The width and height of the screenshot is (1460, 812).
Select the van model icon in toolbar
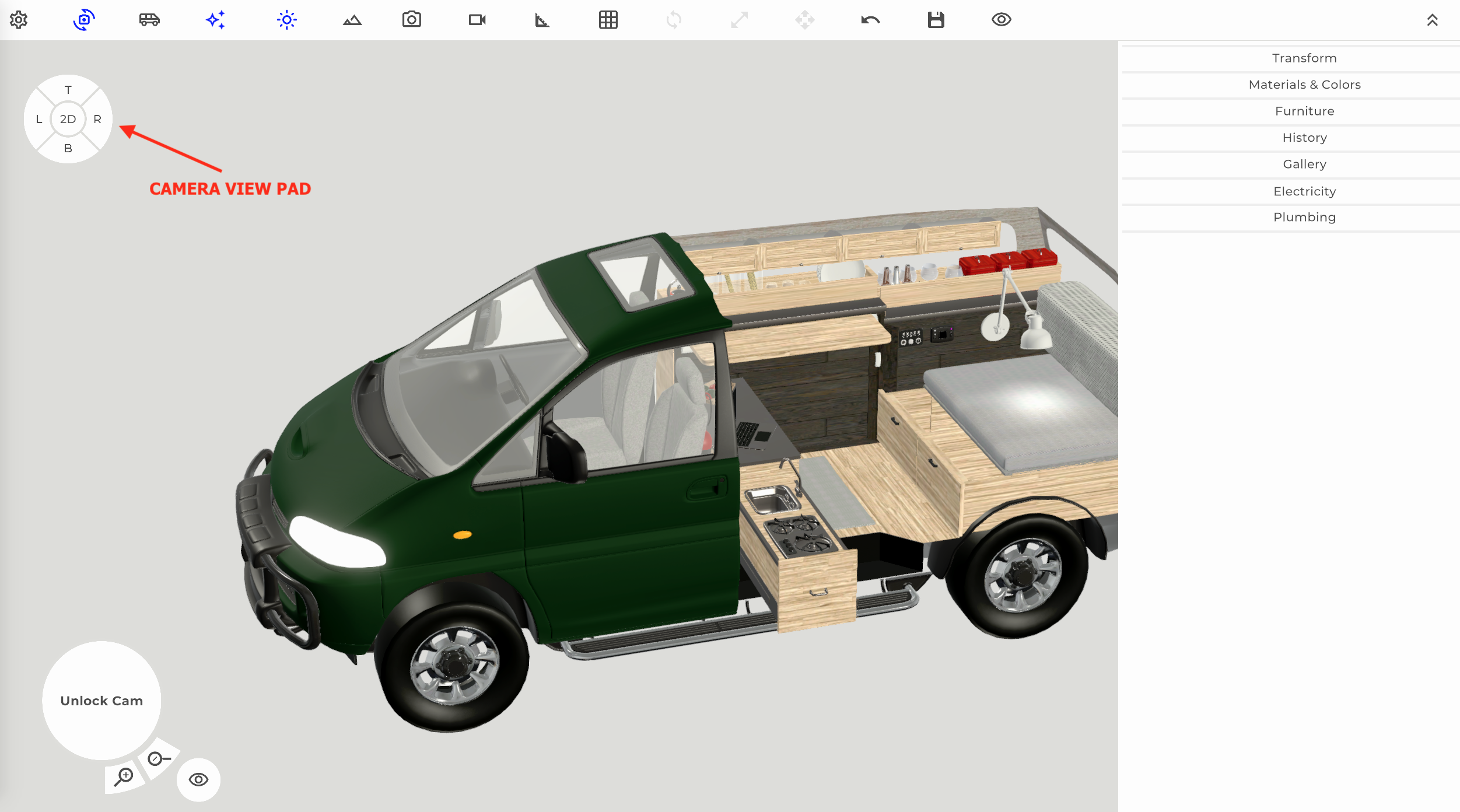click(x=149, y=19)
